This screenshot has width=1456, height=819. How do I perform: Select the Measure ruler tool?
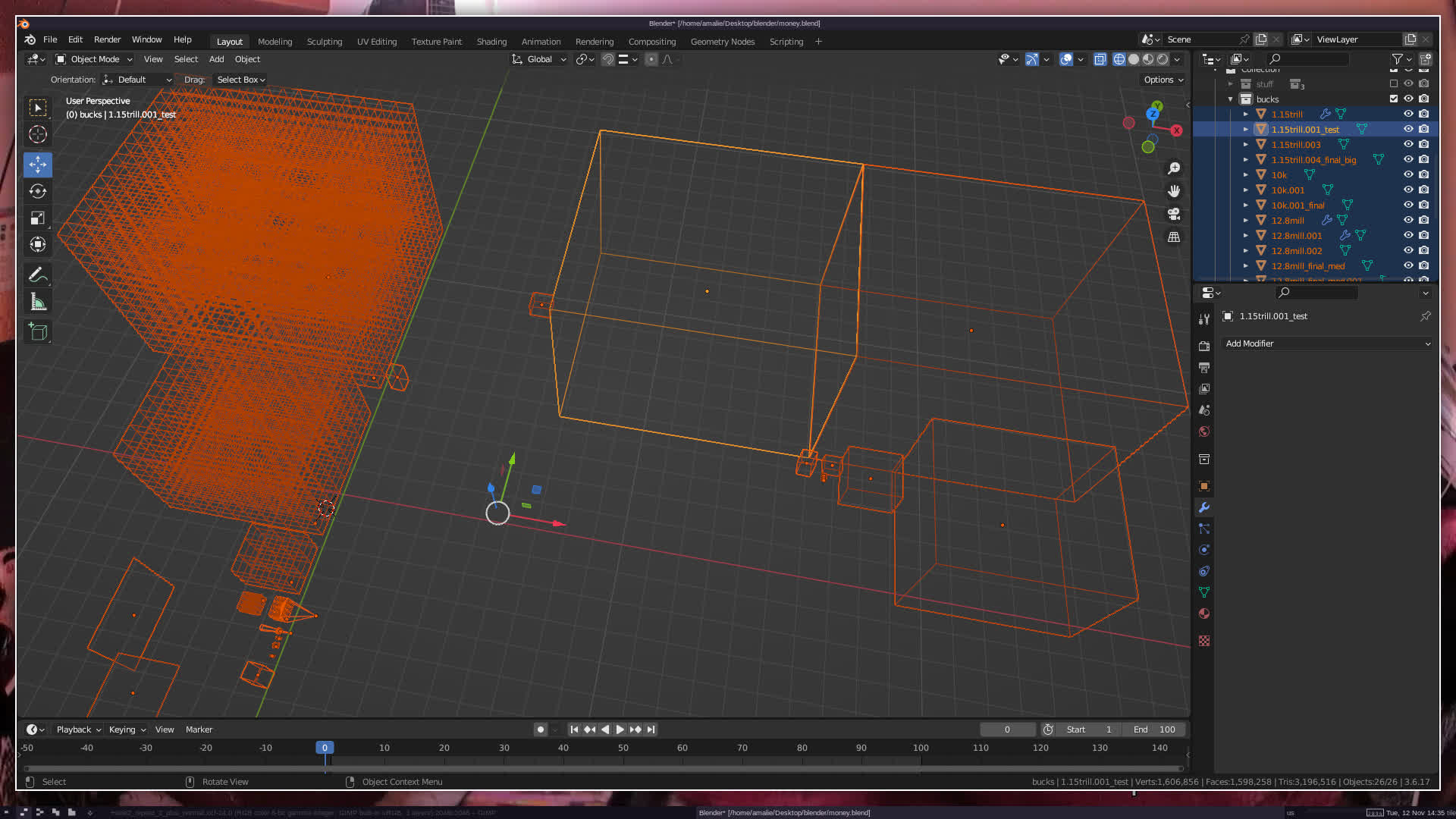(38, 303)
